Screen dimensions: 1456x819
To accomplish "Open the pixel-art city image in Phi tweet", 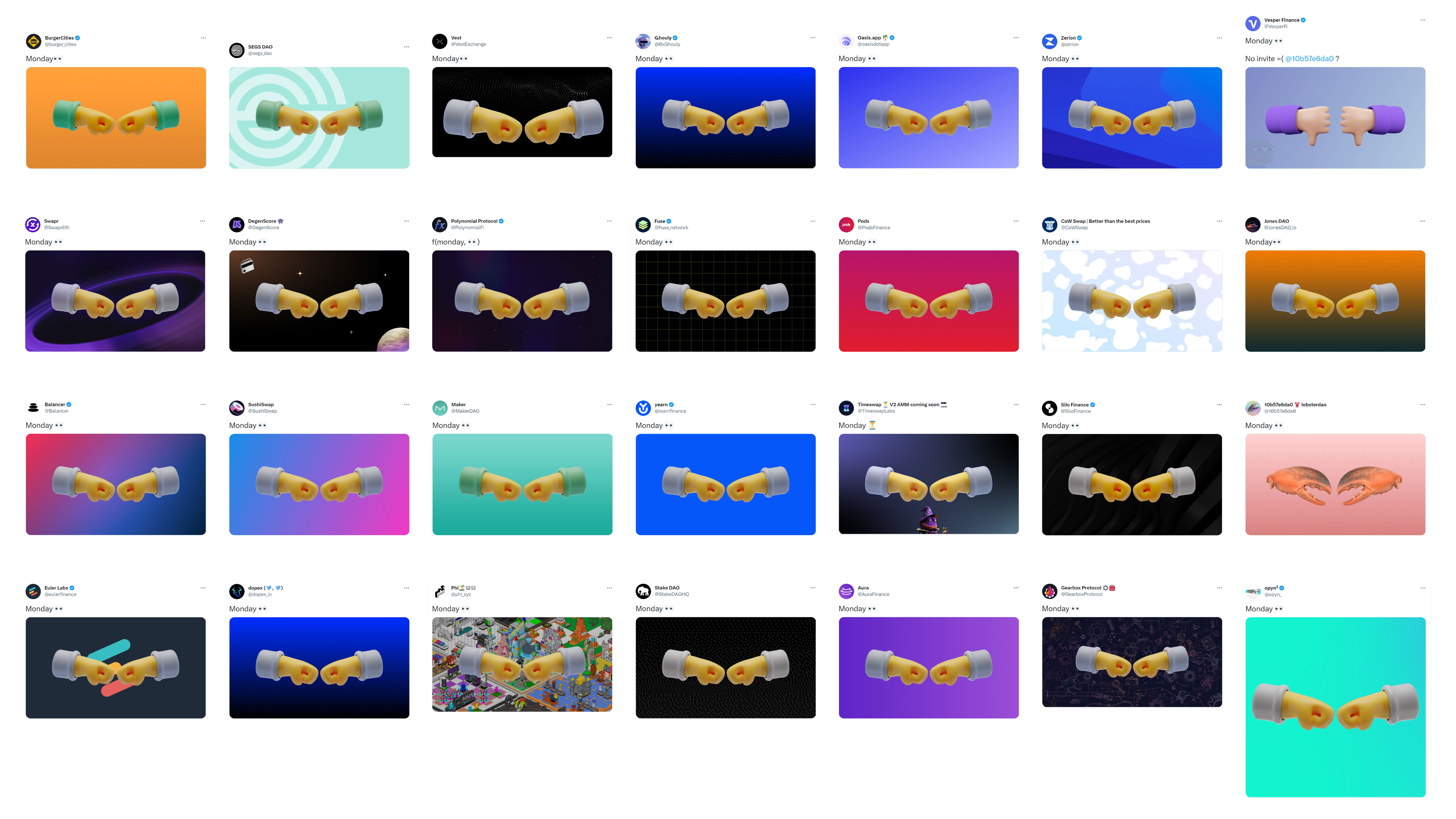I will 522,664.
